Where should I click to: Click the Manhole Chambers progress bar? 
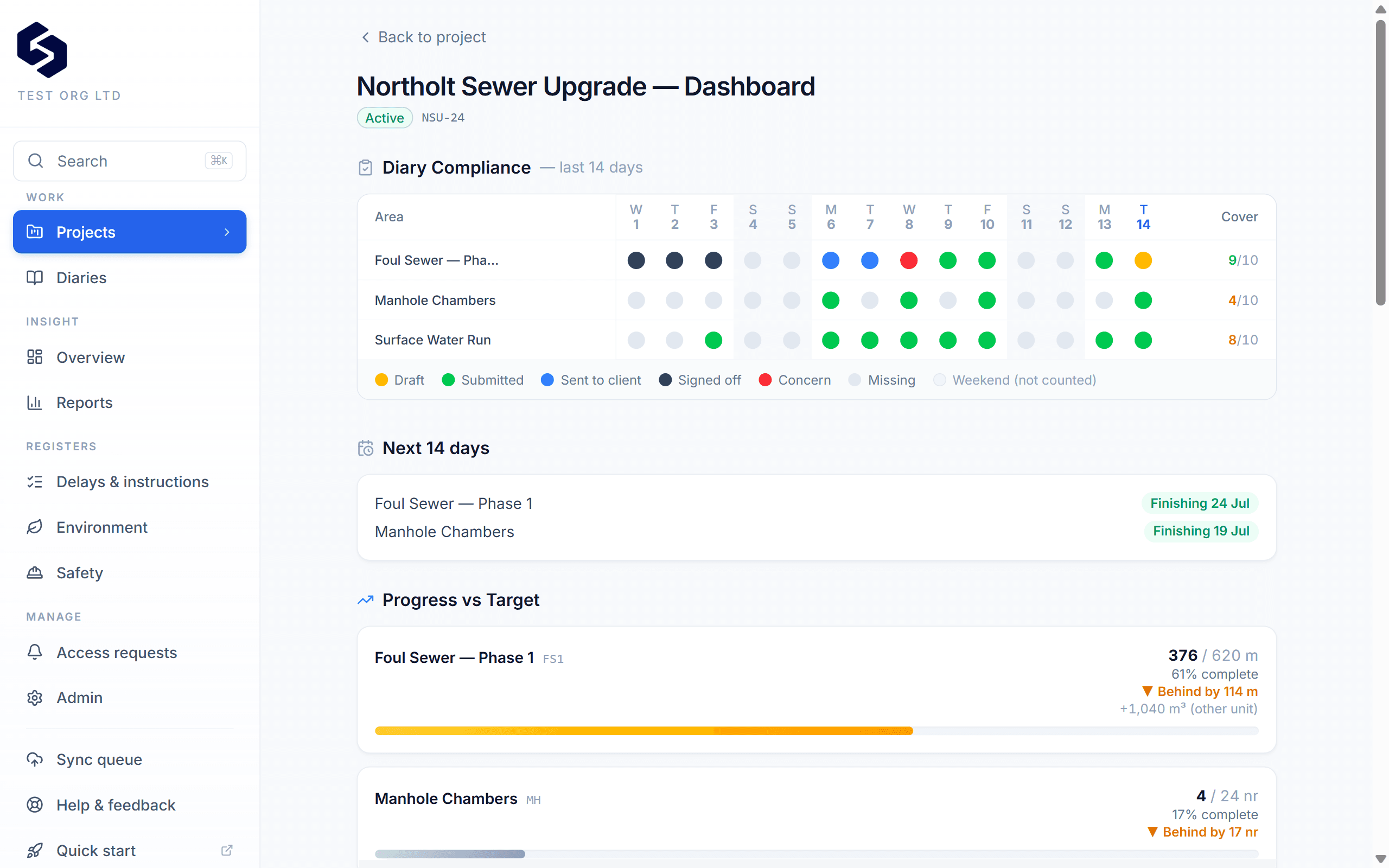[816, 854]
